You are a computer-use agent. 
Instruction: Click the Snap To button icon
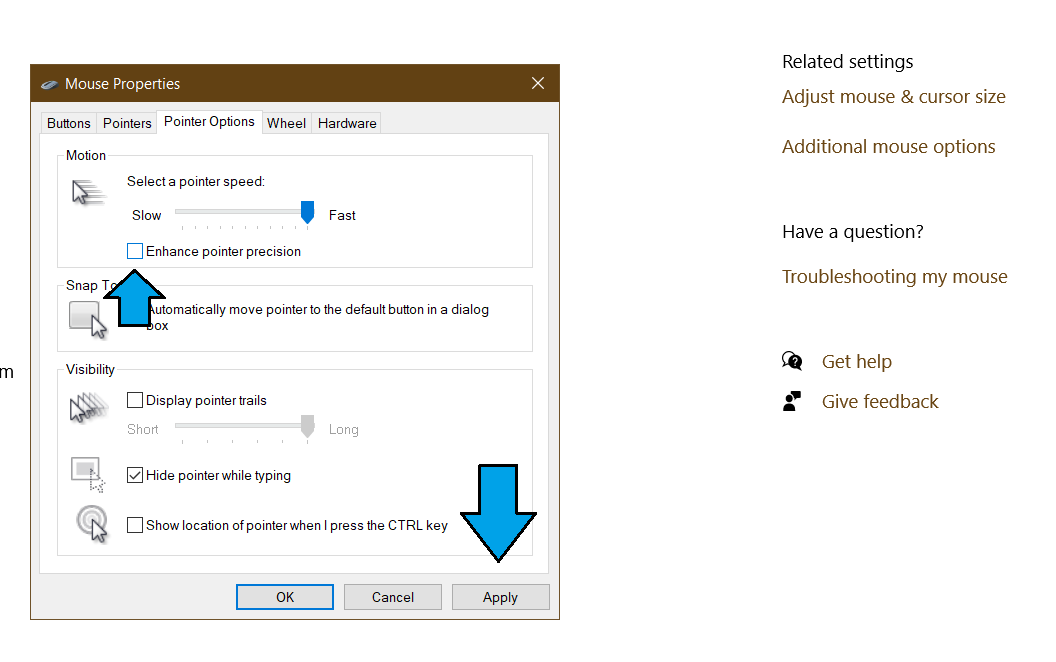(88, 320)
